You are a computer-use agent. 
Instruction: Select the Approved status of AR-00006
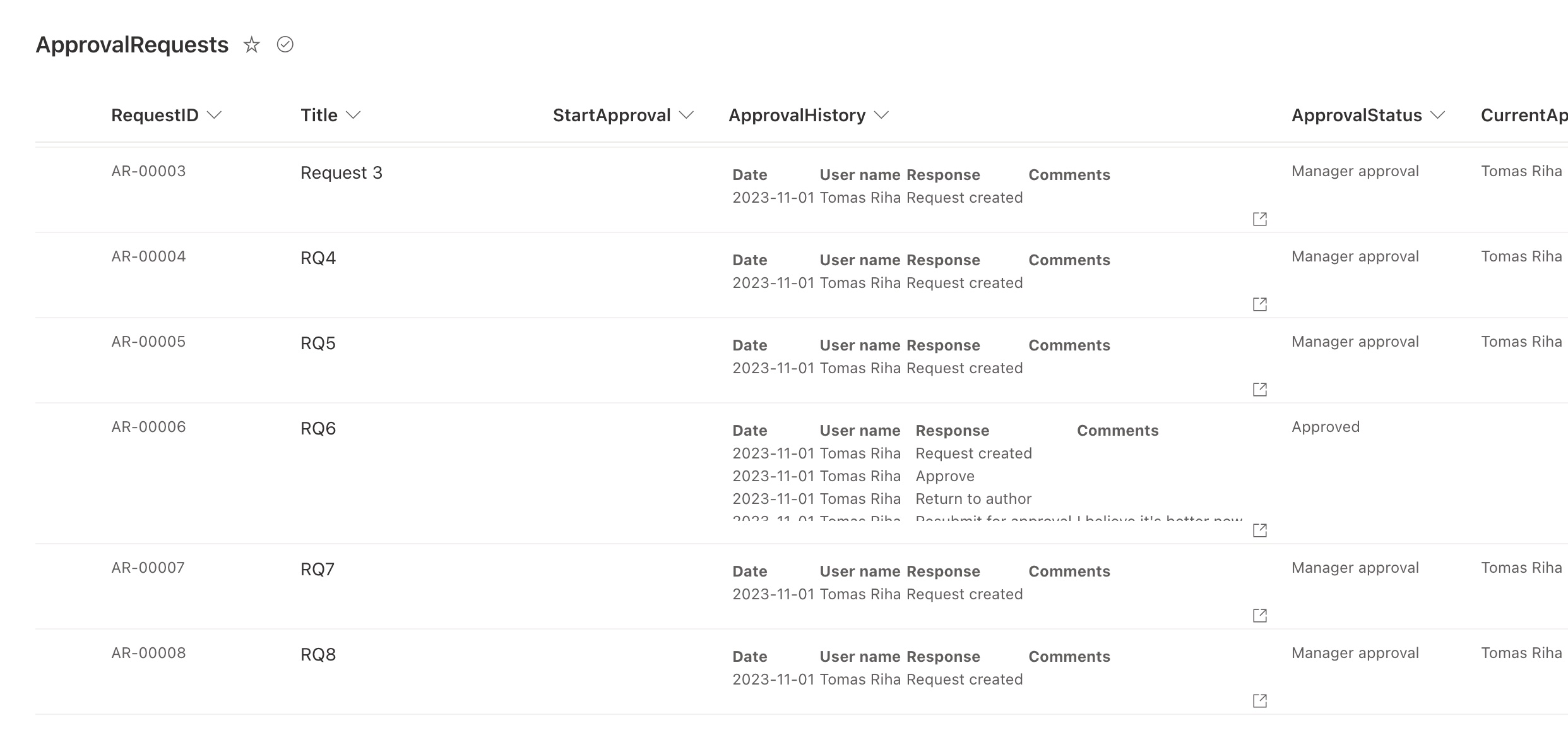1326,427
